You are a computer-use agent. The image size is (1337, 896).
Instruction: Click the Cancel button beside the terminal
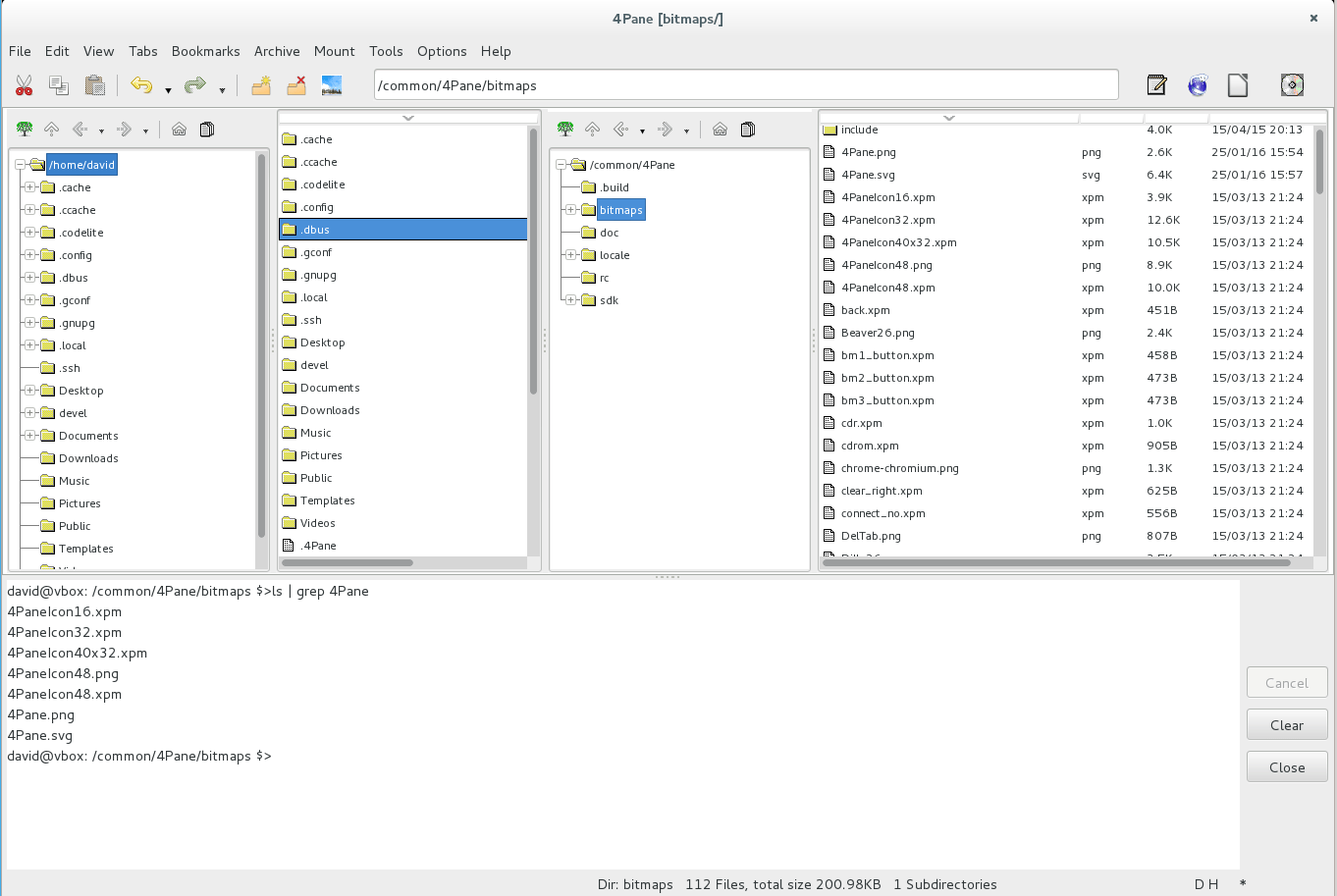point(1287,683)
